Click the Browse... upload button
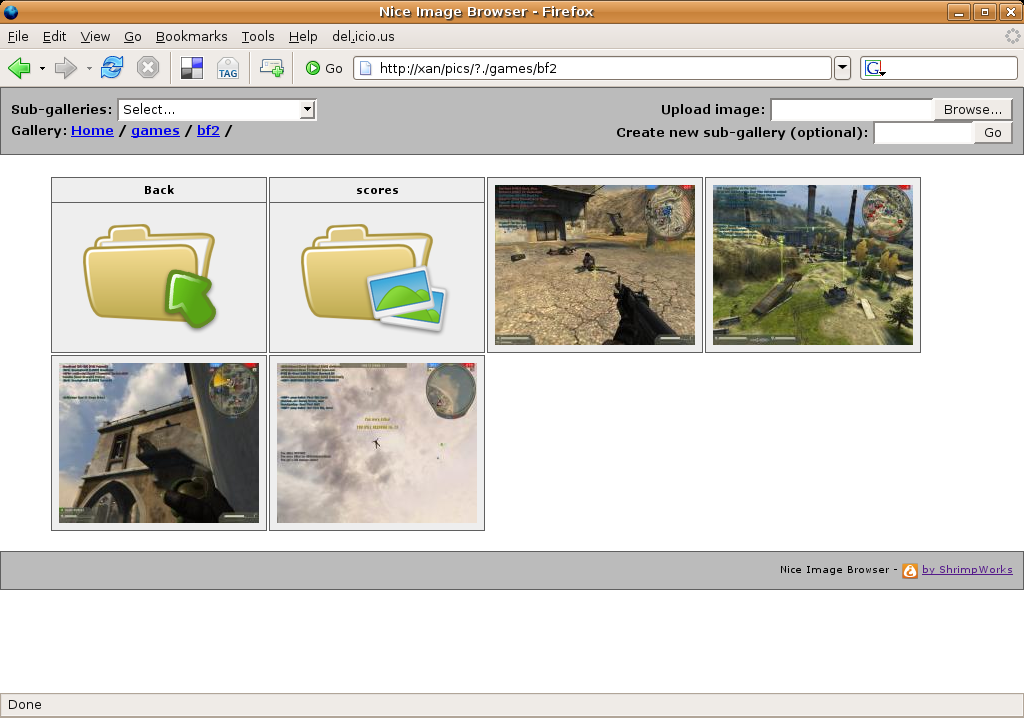 (972, 110)
